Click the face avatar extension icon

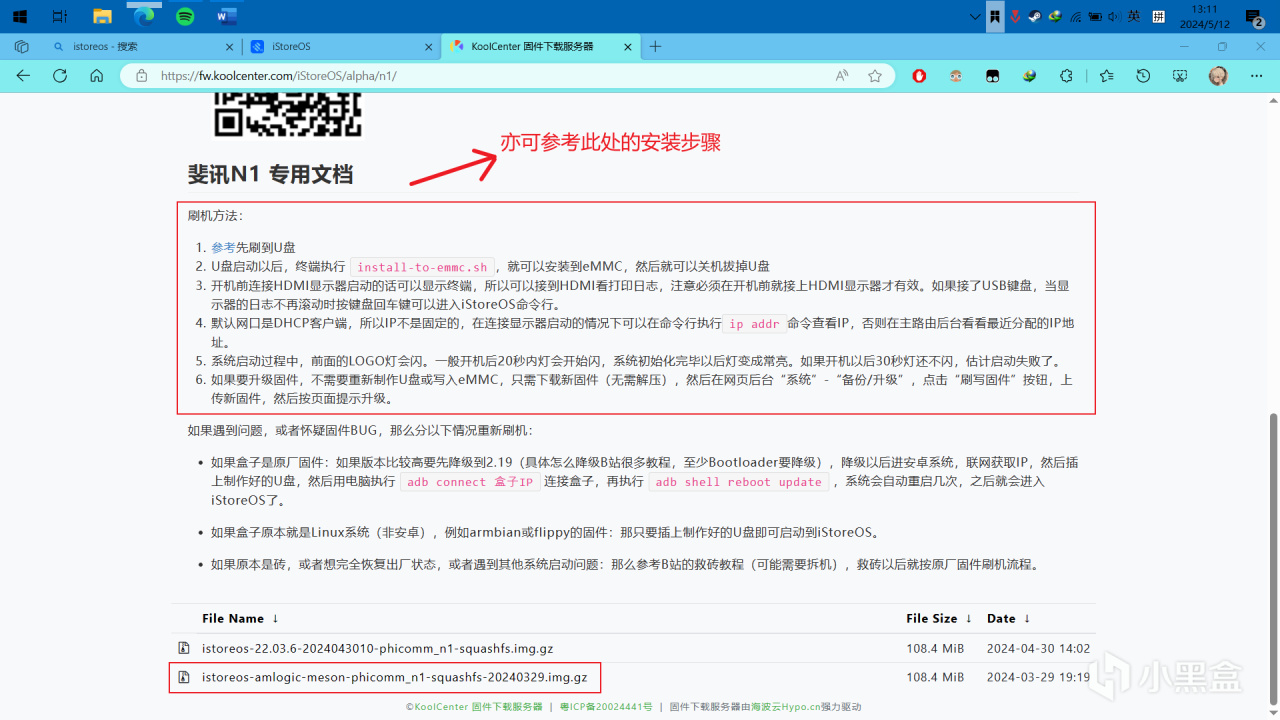click(x=955, y=76)
